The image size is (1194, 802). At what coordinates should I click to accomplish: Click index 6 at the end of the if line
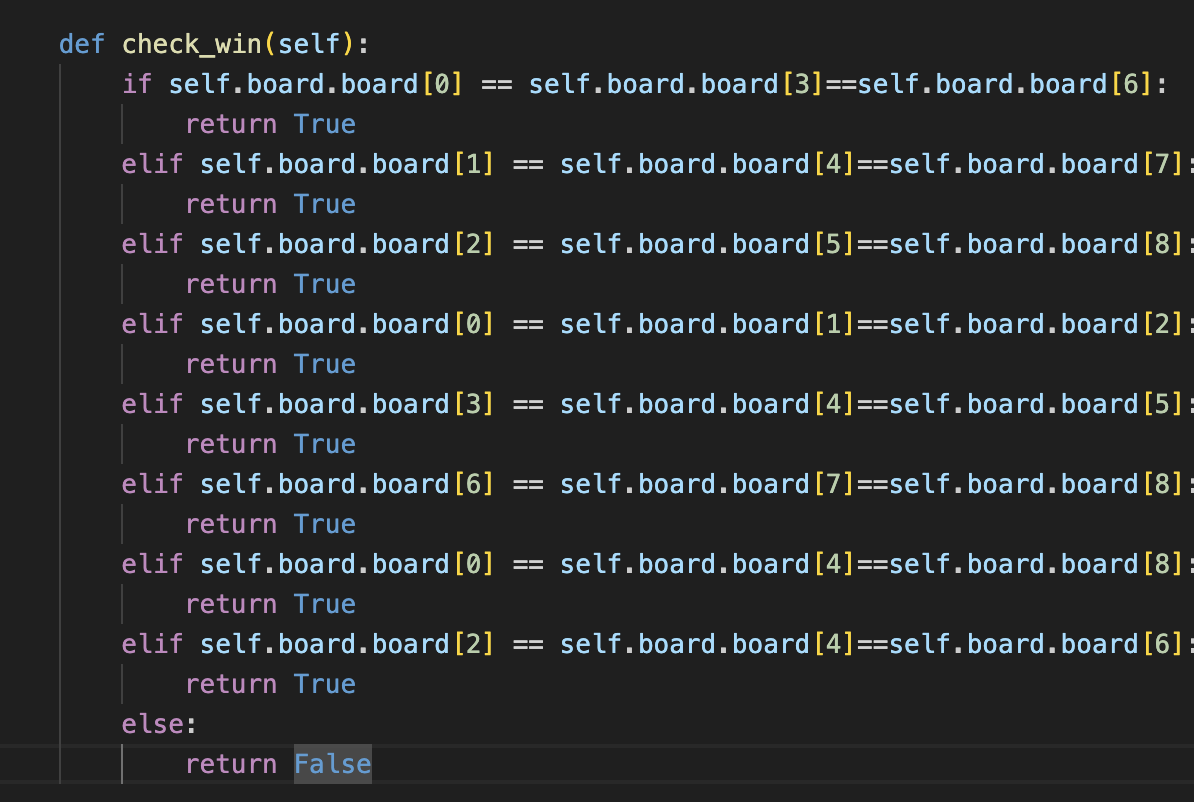click(x=1131, y=84)
